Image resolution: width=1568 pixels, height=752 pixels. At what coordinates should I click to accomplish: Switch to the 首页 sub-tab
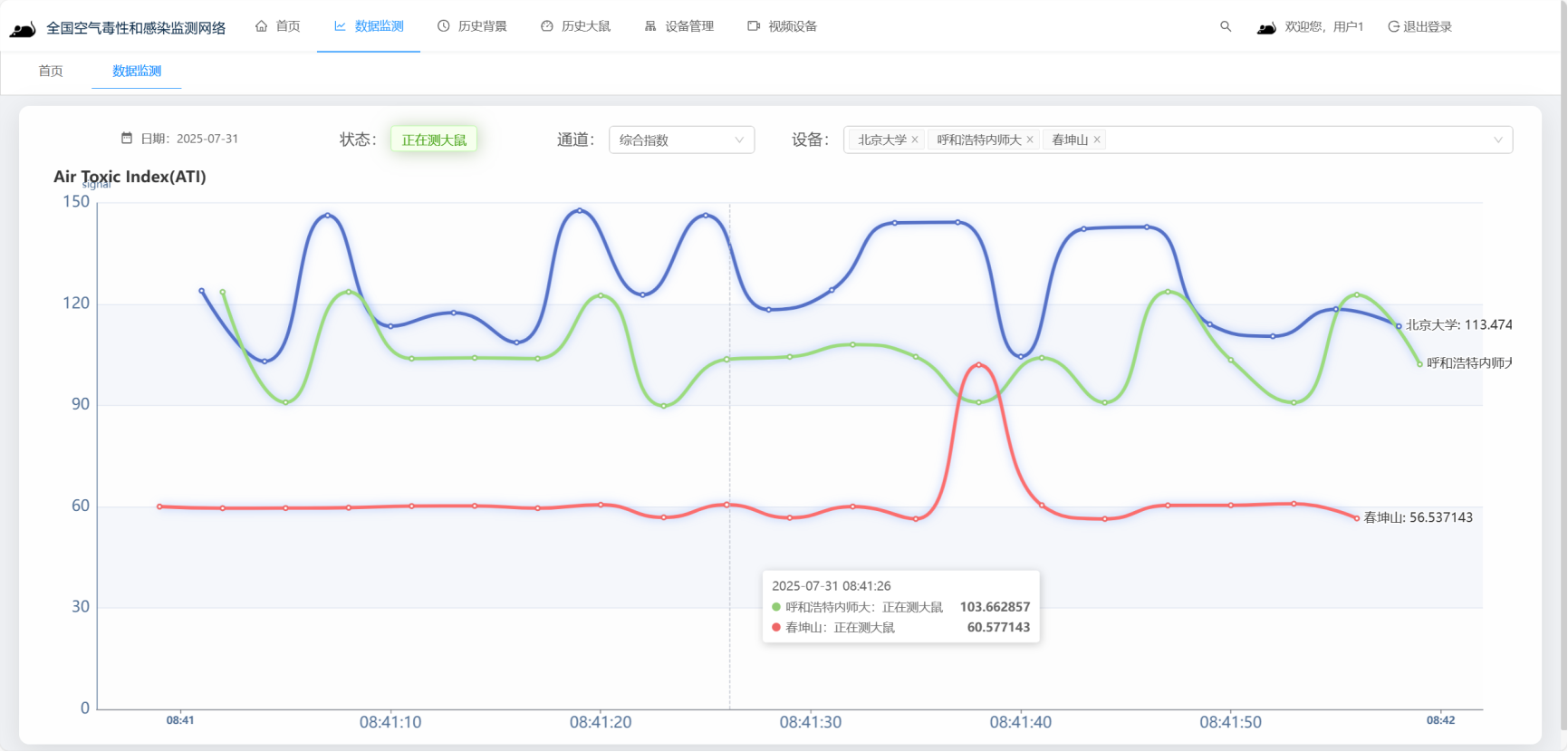[x=51, y=71]
